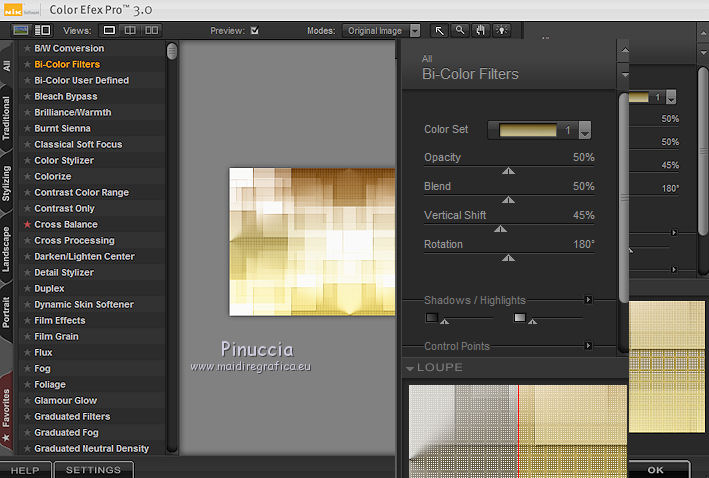Switch to single image view icon
Viewport: 709px width, 478px height.
pyautogui.click(x=109, y=30)
